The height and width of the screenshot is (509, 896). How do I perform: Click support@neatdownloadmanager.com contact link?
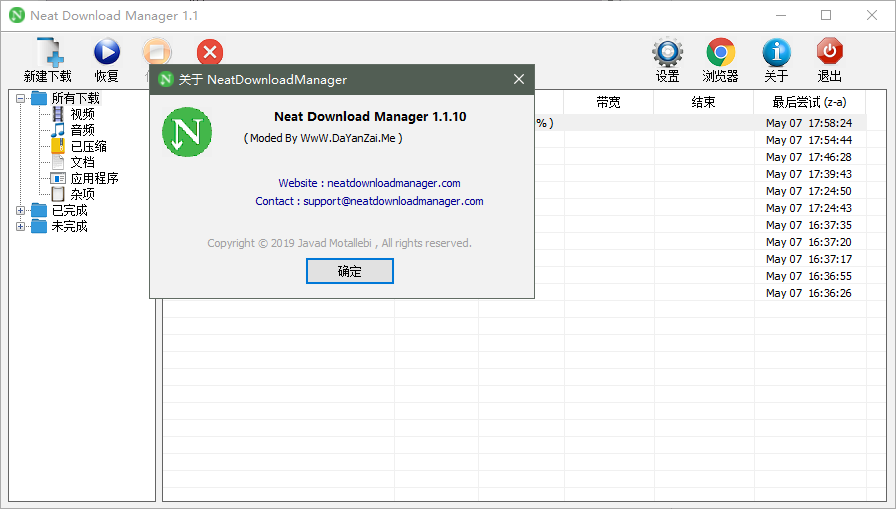click(x=393, y=201)
